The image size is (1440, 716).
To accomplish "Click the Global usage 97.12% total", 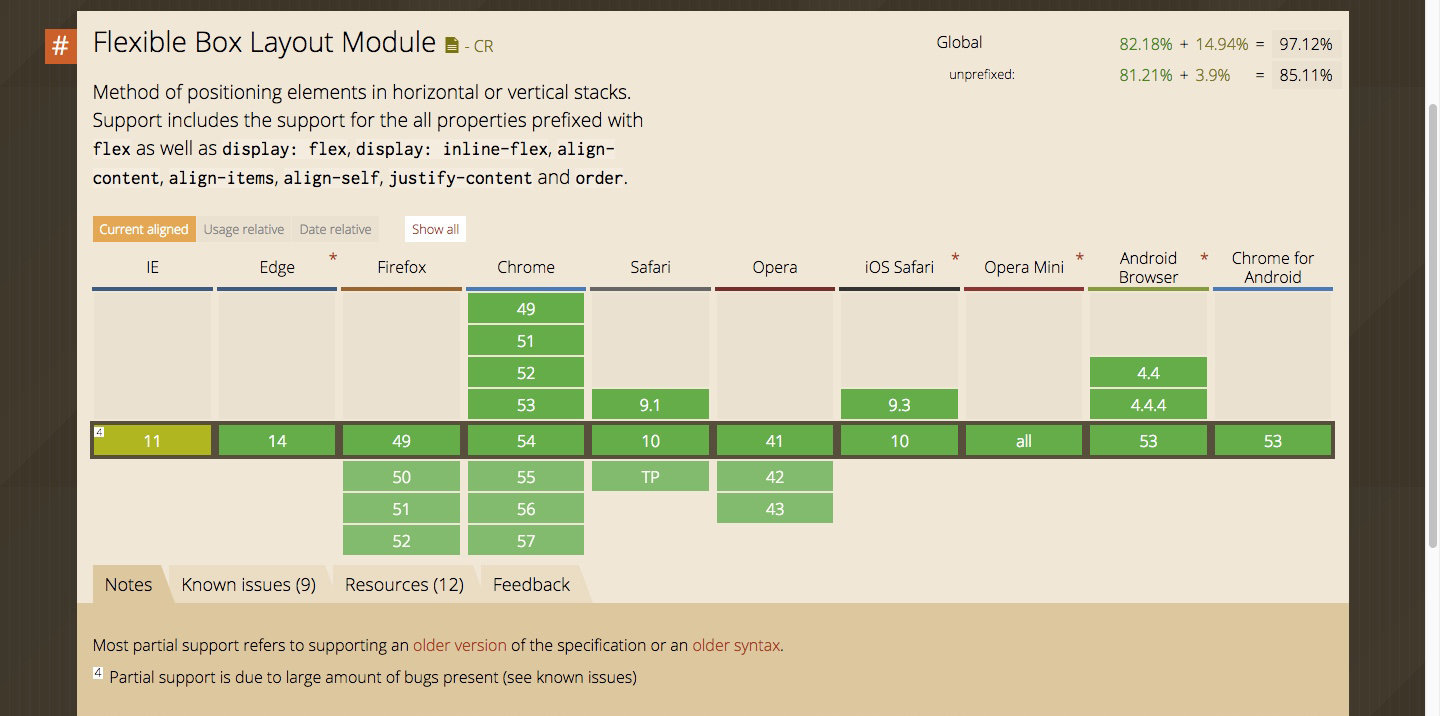I will (1306, 43).
